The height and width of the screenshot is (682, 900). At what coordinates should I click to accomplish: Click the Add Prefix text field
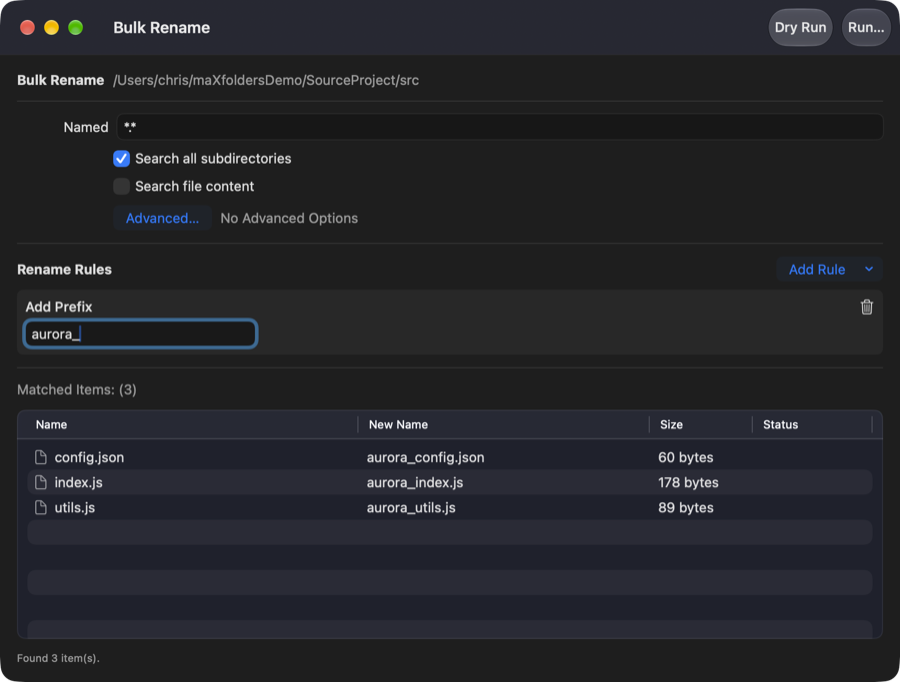click(140, 334)
